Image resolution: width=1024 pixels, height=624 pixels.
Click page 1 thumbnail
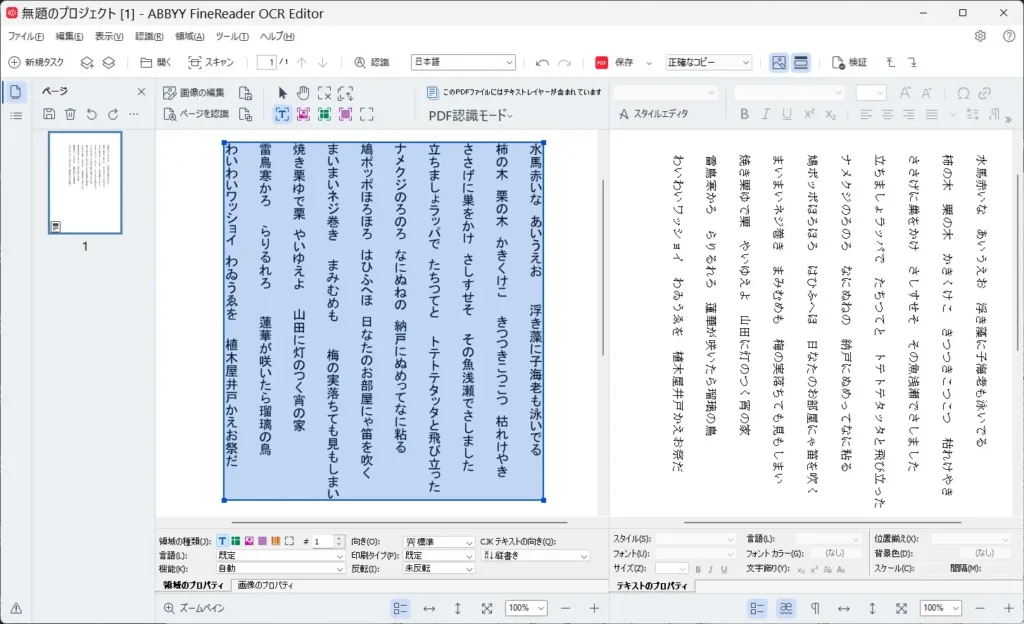click(85, 183)
